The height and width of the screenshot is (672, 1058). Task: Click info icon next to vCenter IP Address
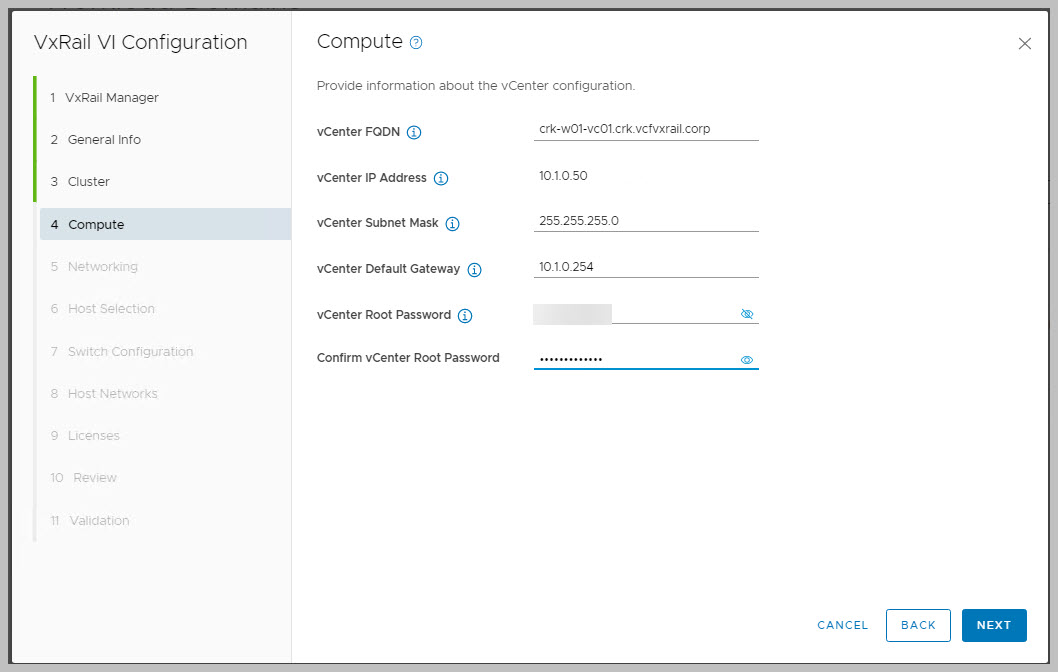441,179
